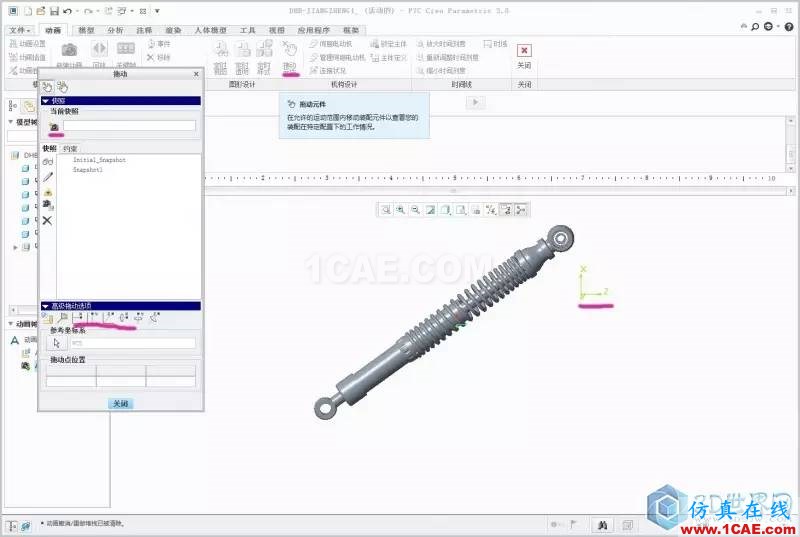Switch to the 注释 ribbon tab
The width and height of the screenshot is (800, 537).
pos(144,31)
